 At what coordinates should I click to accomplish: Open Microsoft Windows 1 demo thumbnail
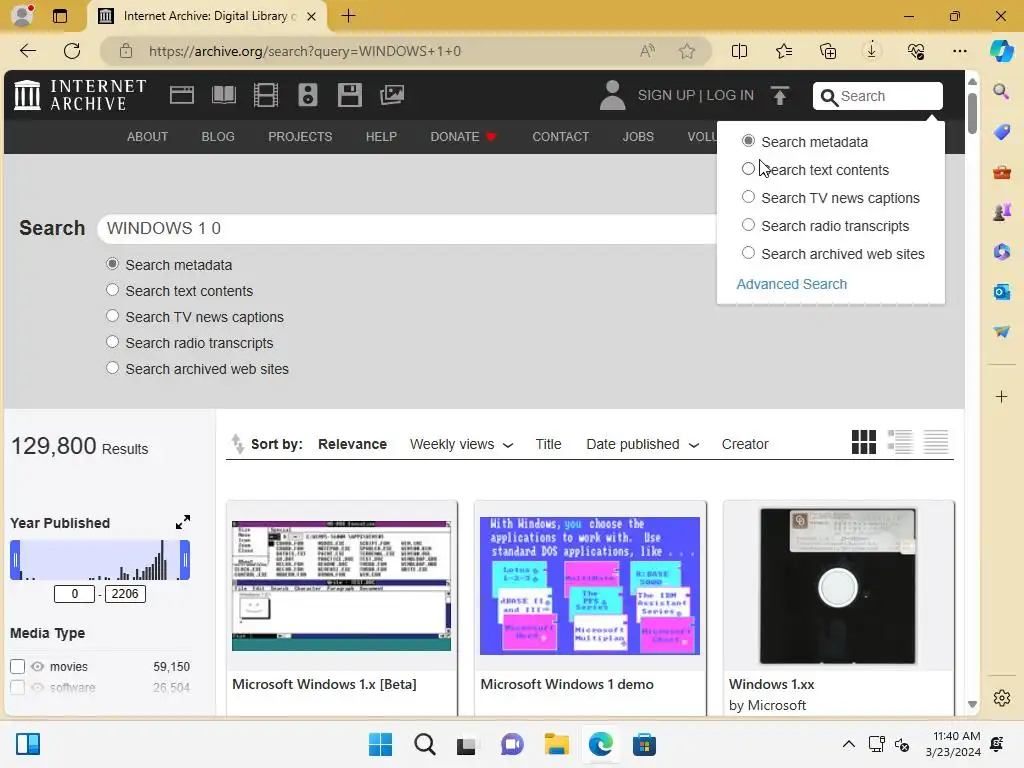pos(590,586)
